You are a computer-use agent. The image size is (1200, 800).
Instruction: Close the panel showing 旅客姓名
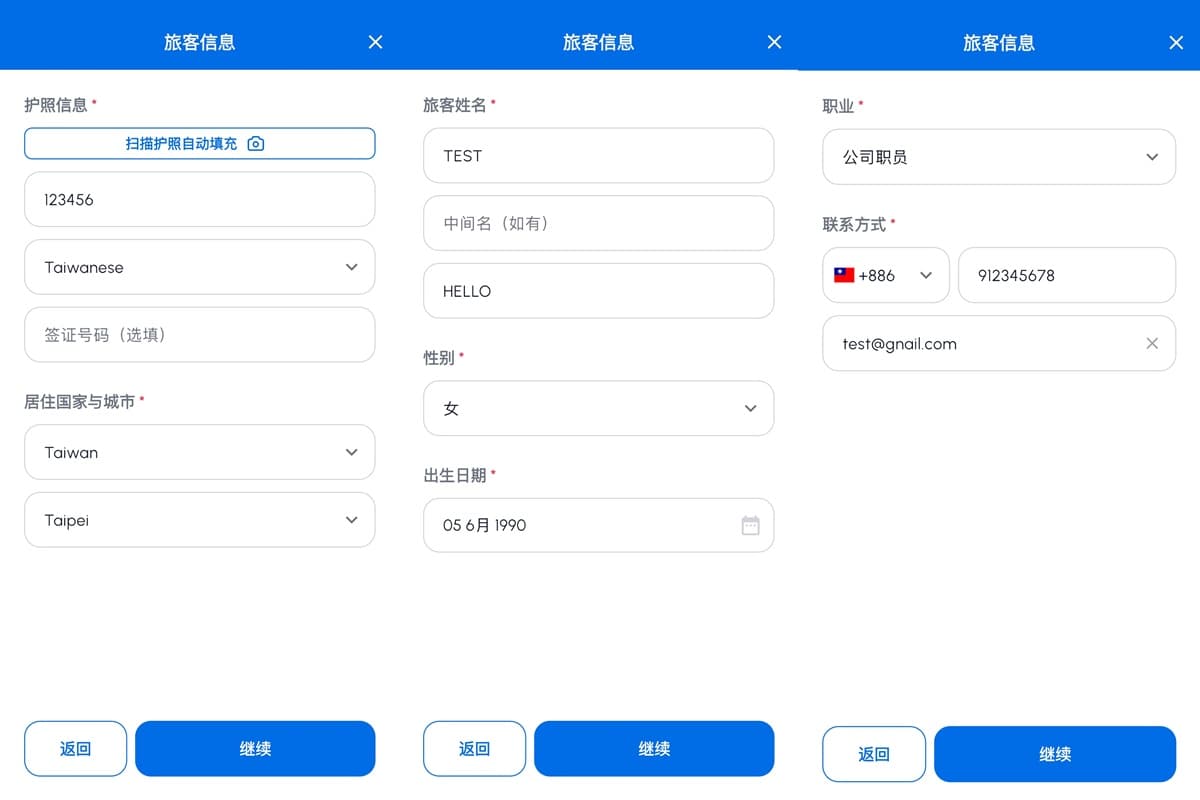click(774, 42)
